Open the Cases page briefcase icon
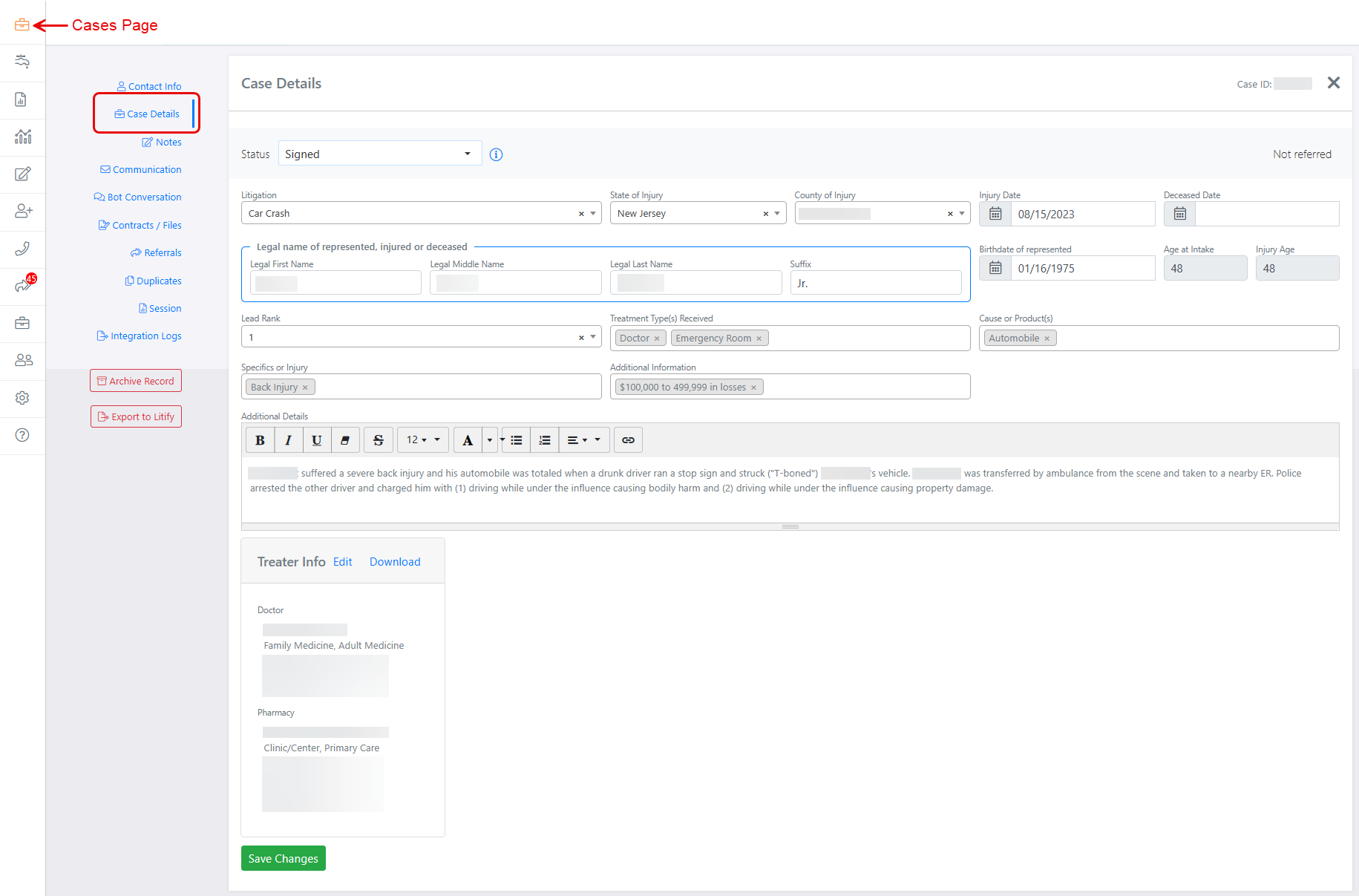Screen dimensions: 1359x896 point(22,25)
